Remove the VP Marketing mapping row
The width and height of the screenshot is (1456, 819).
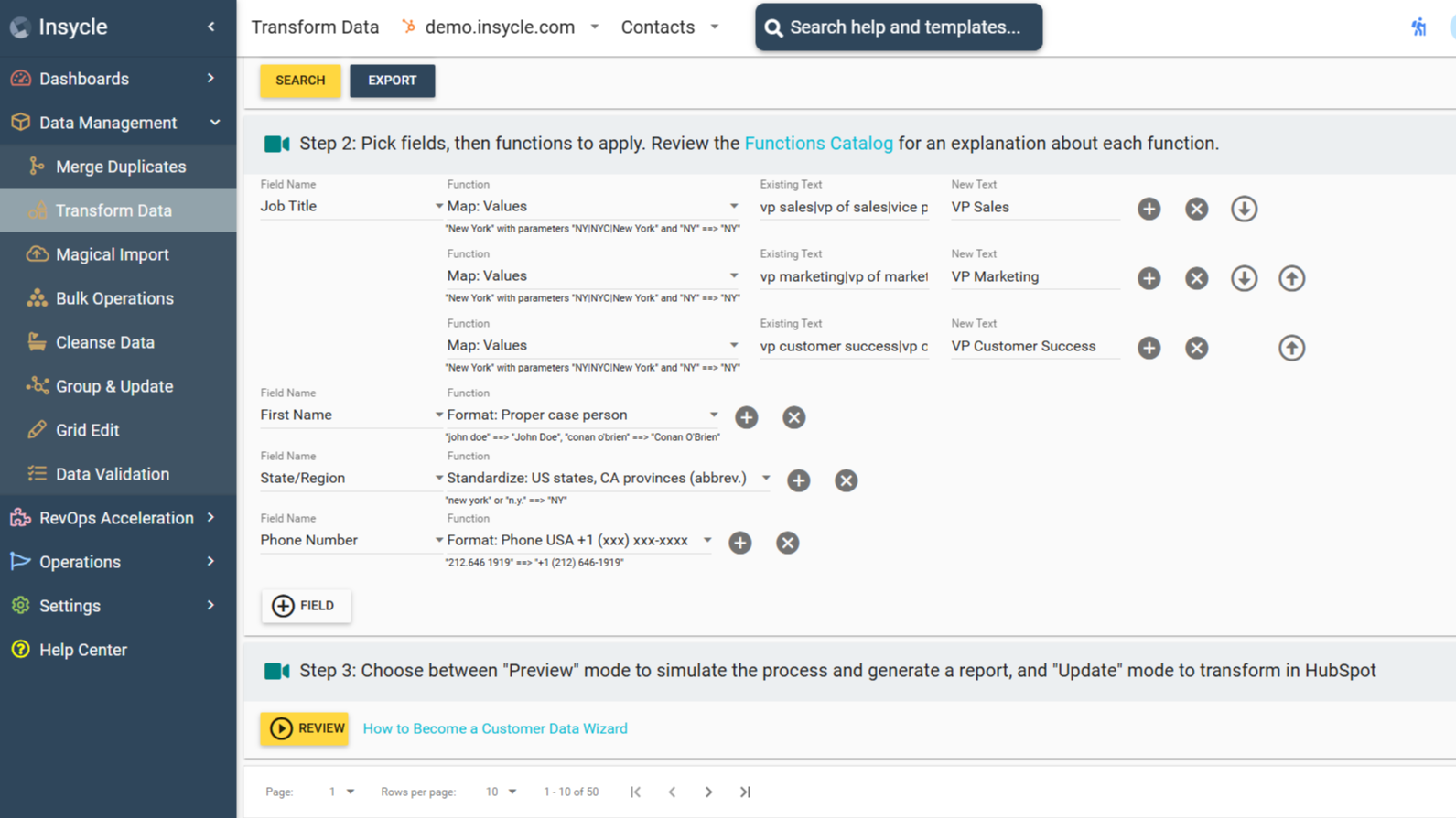(x=1196, y=278)
